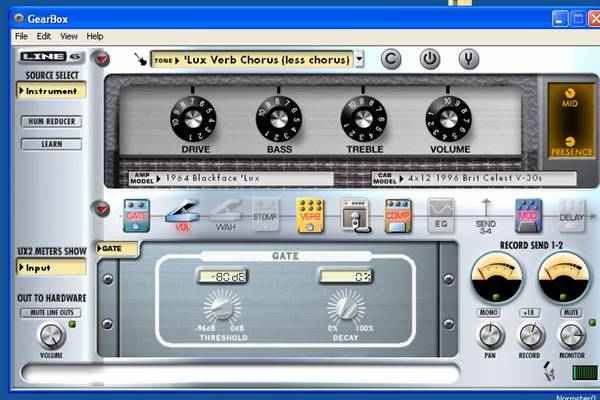Click the Presence knob
This screenshot has width=600, height=400.
click(x=570, y=141)
